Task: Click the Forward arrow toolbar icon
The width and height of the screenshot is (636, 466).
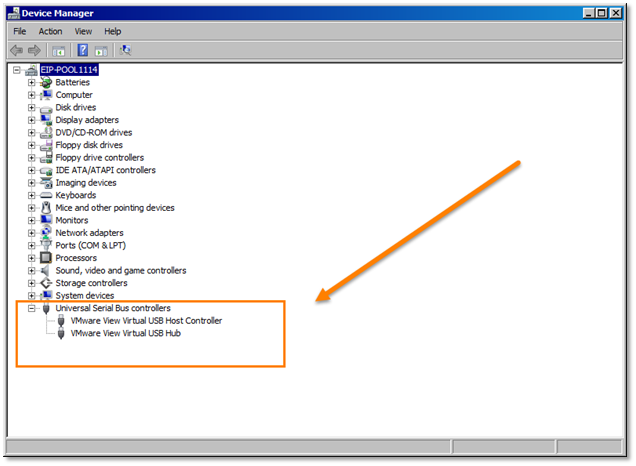Action: tap(35, 50)
